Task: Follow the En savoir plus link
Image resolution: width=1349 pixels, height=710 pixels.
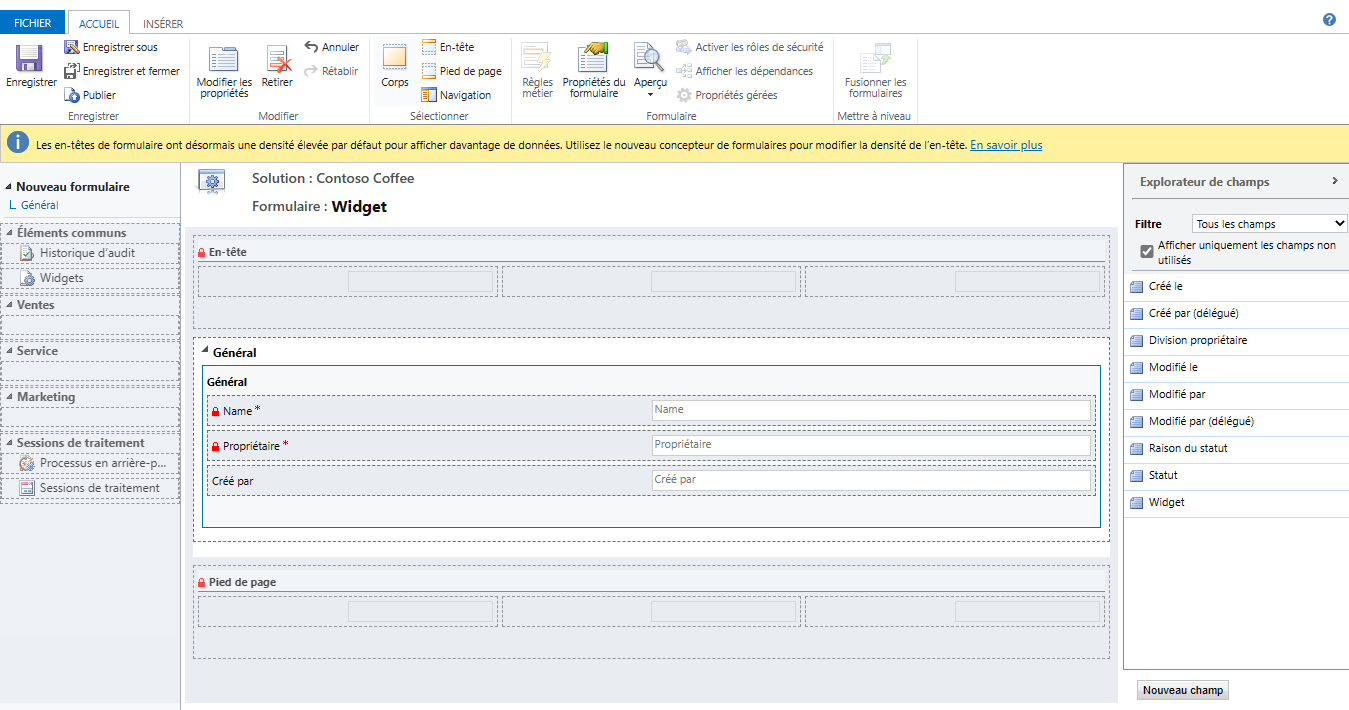Action: (1005, 145)
